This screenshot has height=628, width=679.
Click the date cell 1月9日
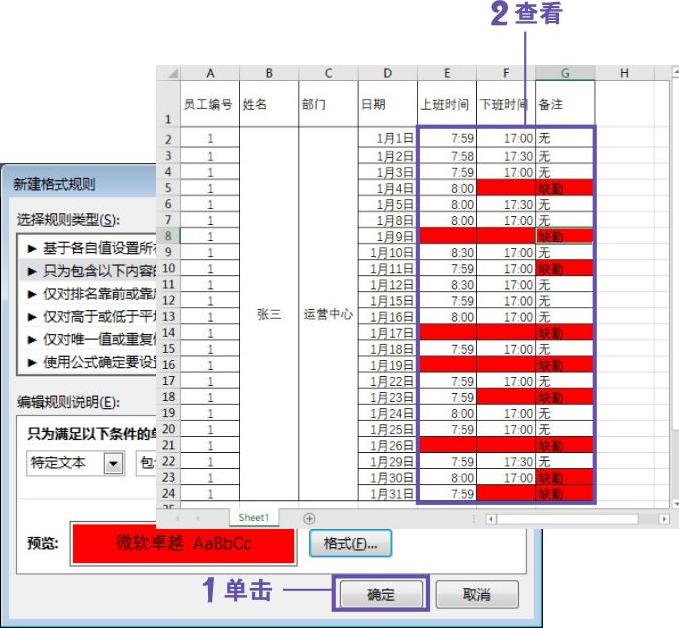(388, 236)
